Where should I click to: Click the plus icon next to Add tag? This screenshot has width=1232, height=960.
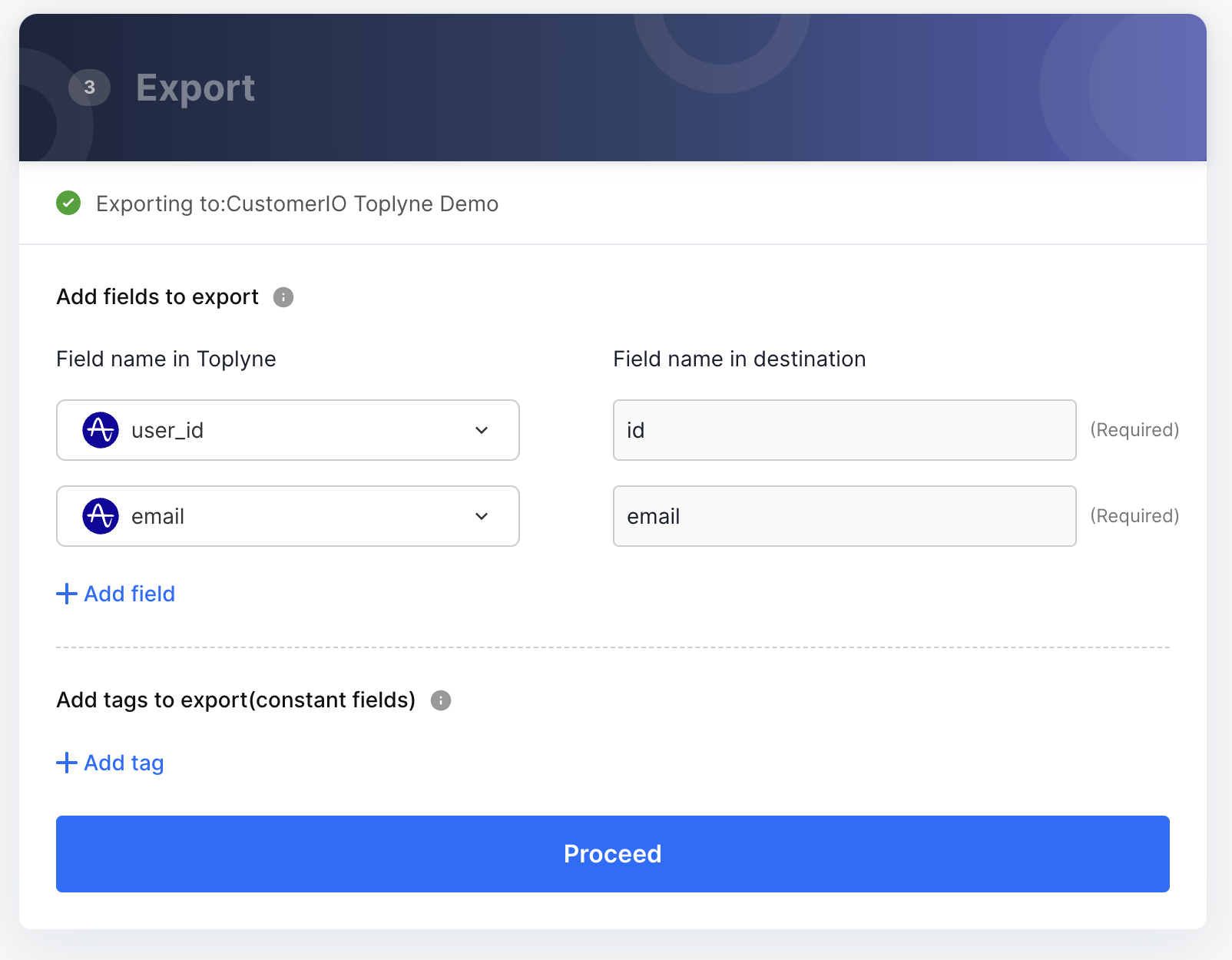[67, 763]
